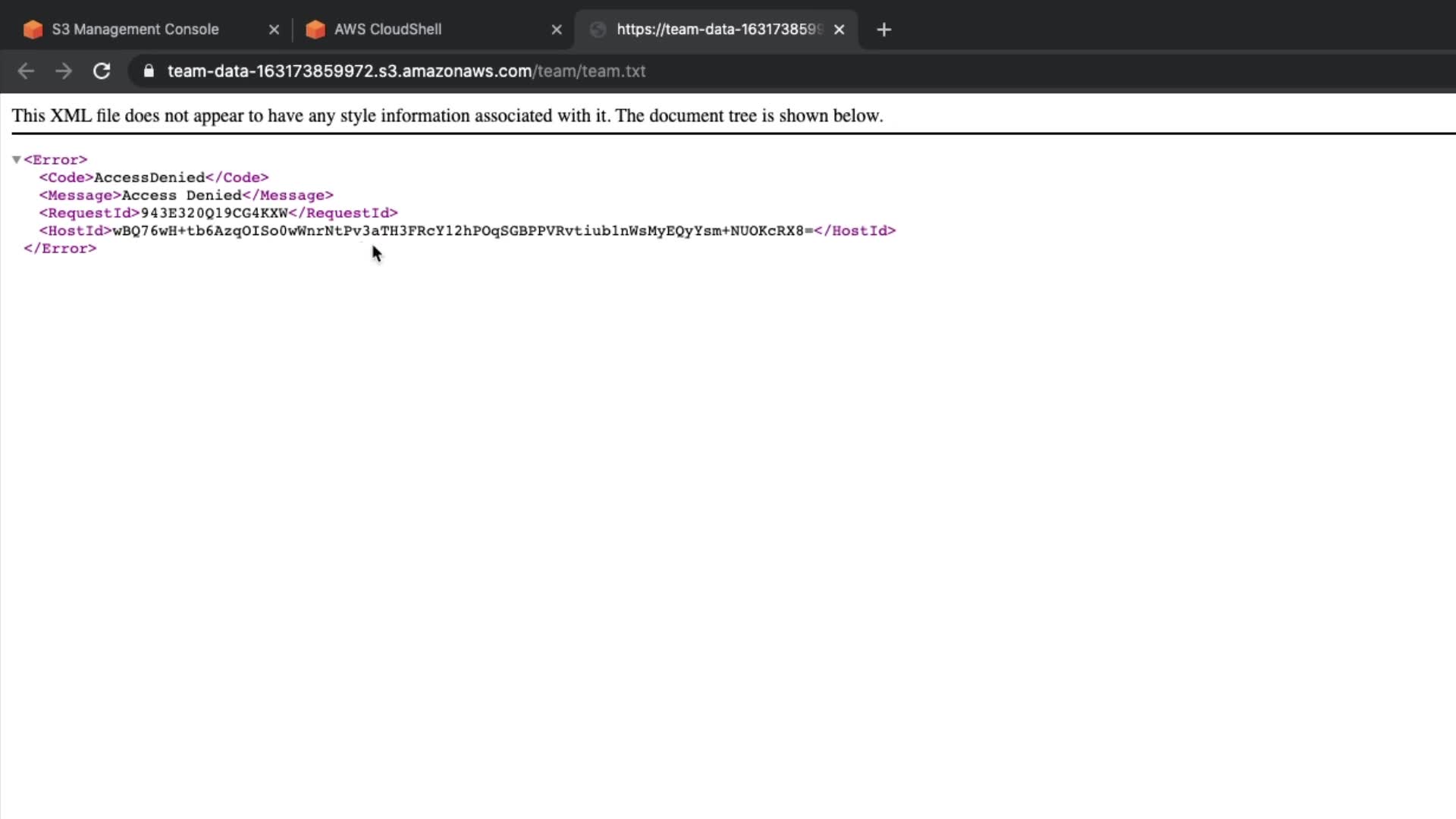Click the lock site info icon
Screen dimensions: 1456x819
(x=149, y=71)
